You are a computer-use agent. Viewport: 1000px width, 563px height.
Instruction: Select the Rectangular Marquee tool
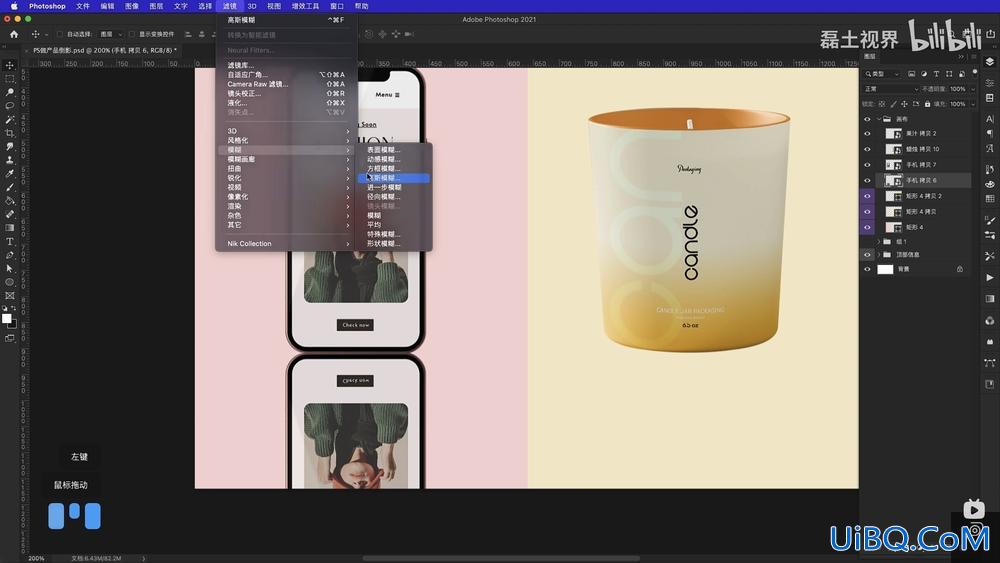10,79
